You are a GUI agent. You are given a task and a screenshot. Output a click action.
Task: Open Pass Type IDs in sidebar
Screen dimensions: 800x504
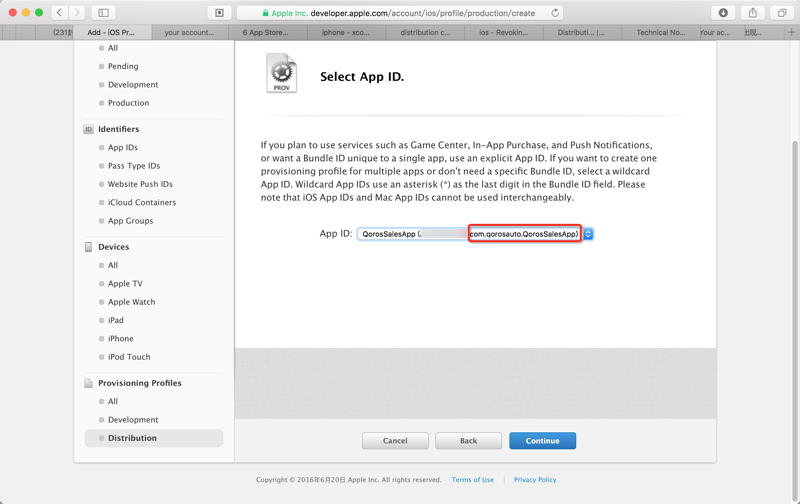tap(134, 166)
